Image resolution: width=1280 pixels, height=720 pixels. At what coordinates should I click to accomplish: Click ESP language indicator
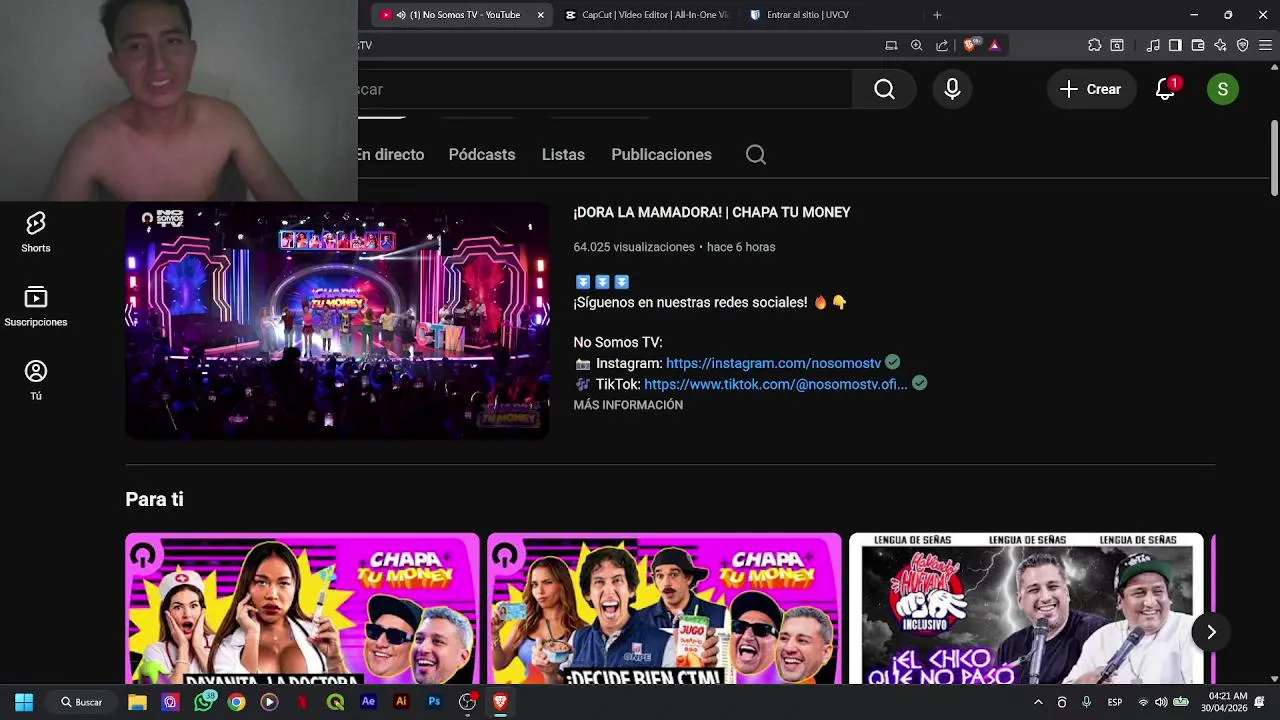1114,702
